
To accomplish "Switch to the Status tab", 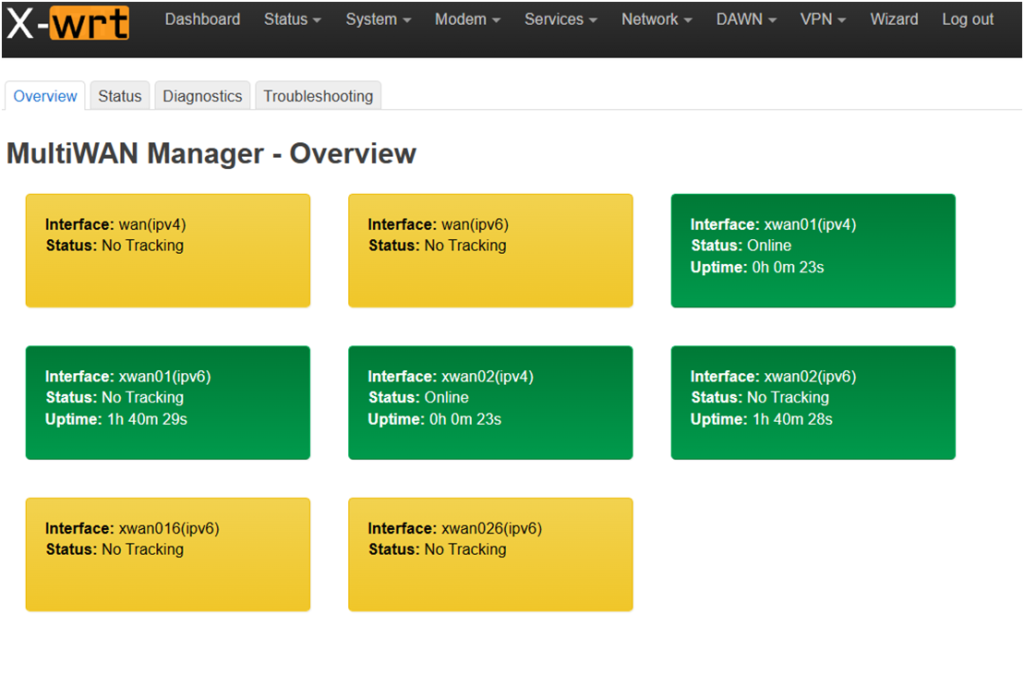I will 120,96.
